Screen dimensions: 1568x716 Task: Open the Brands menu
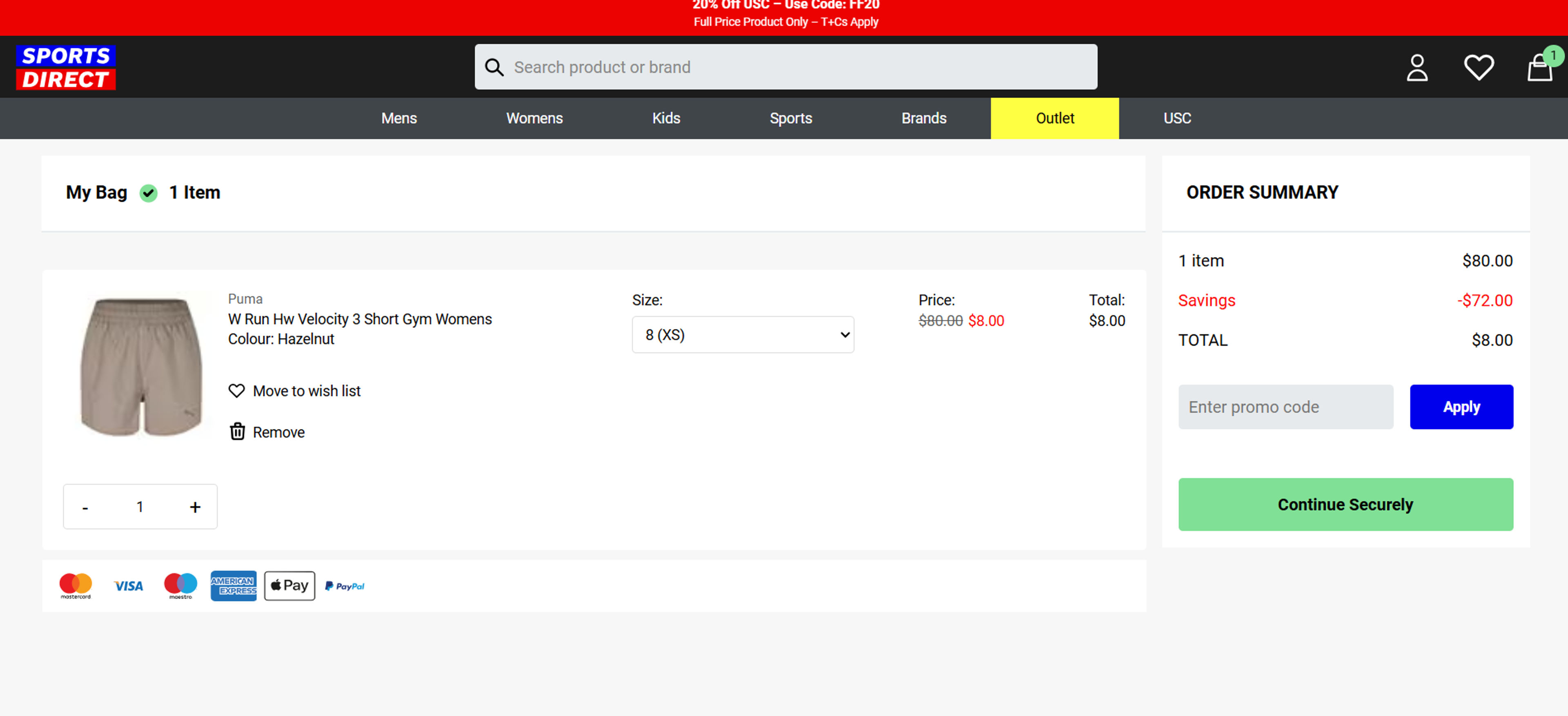click(x=923, y=118)
